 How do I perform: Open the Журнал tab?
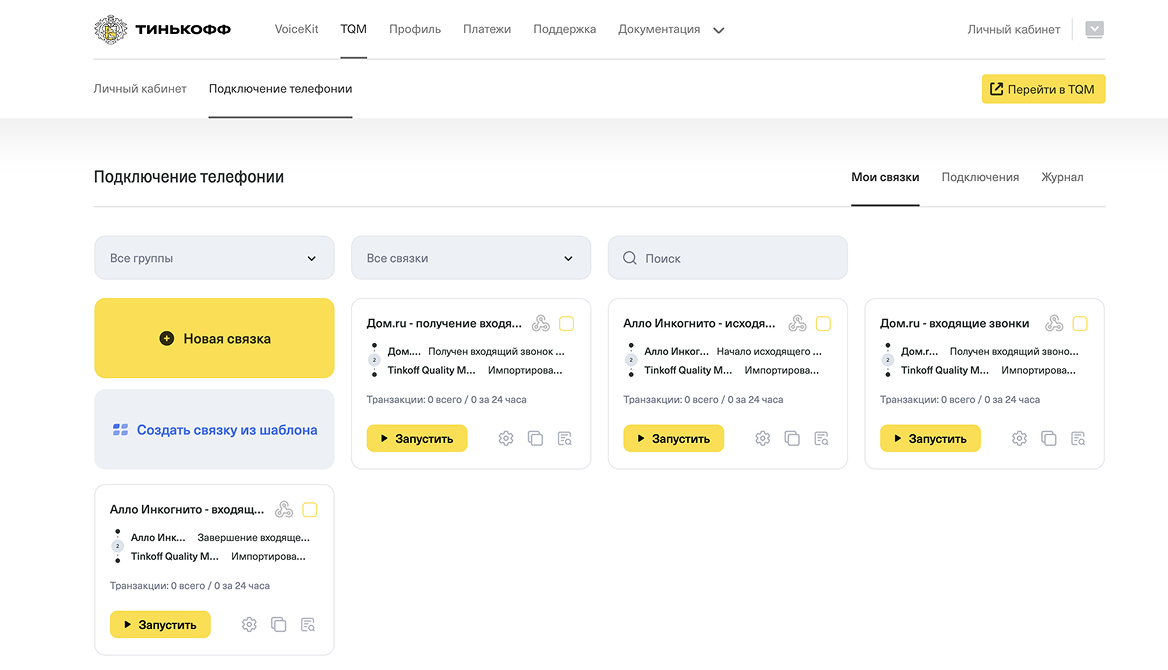tap(1062, 177)
